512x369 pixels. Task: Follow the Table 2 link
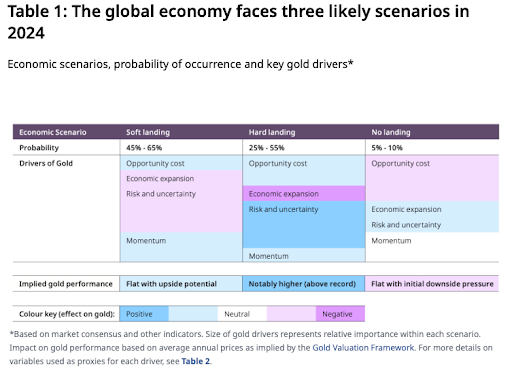pyautogui.click(x=196, y=361)
